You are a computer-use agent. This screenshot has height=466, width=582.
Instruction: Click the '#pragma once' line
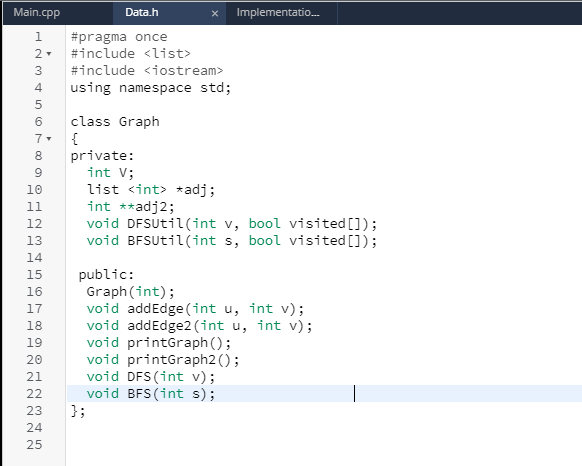tap(119, 37)
